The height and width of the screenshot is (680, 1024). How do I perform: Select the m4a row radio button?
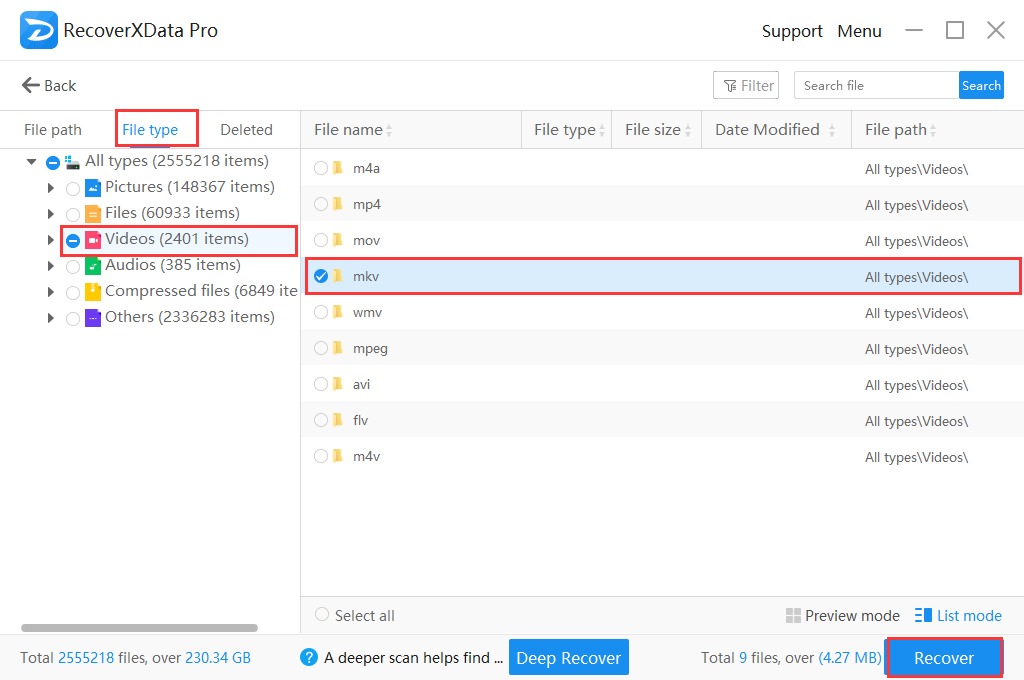tap(321, 168)
